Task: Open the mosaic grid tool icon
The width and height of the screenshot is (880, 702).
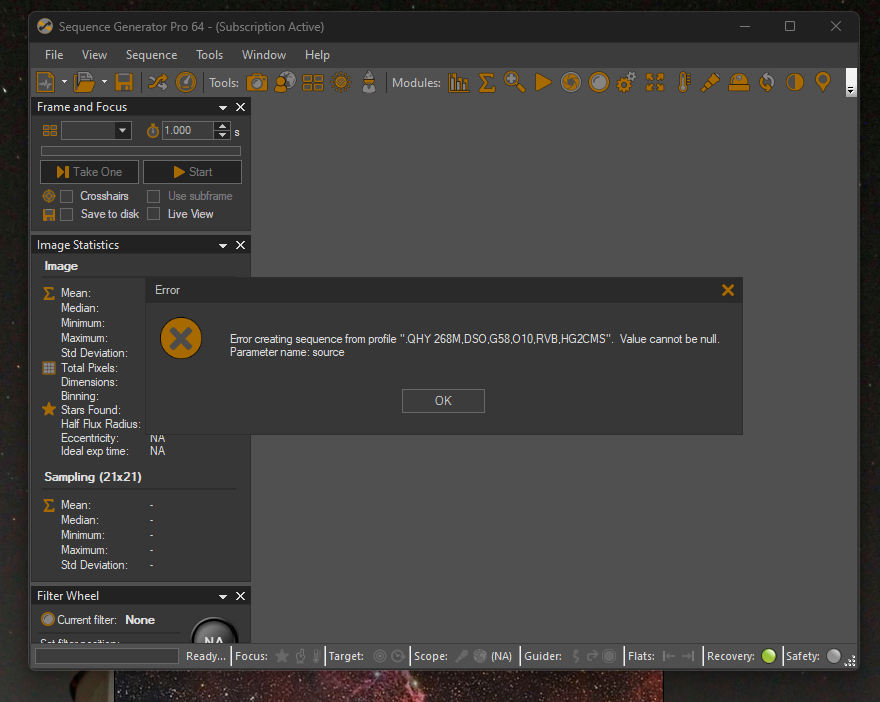Action: click(x=313, y=82)
